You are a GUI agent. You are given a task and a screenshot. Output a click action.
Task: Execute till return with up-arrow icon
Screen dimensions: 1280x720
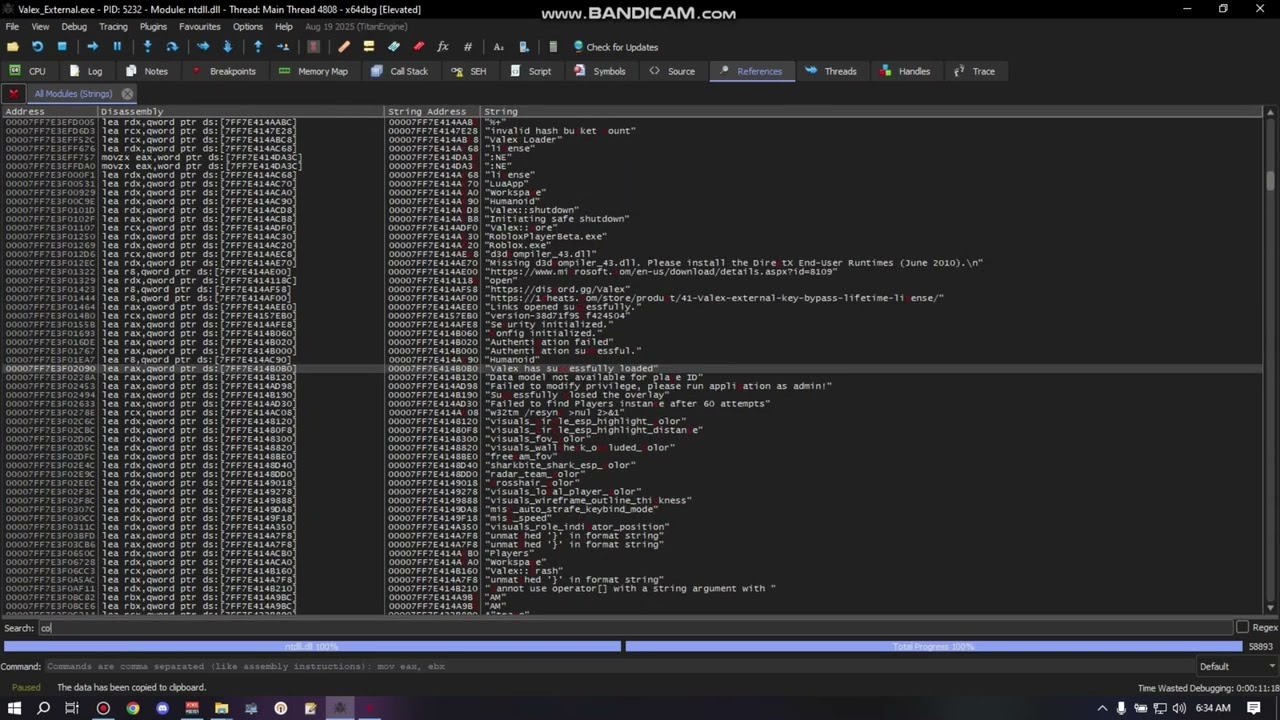pyautogui.click(x=258, y=47)
